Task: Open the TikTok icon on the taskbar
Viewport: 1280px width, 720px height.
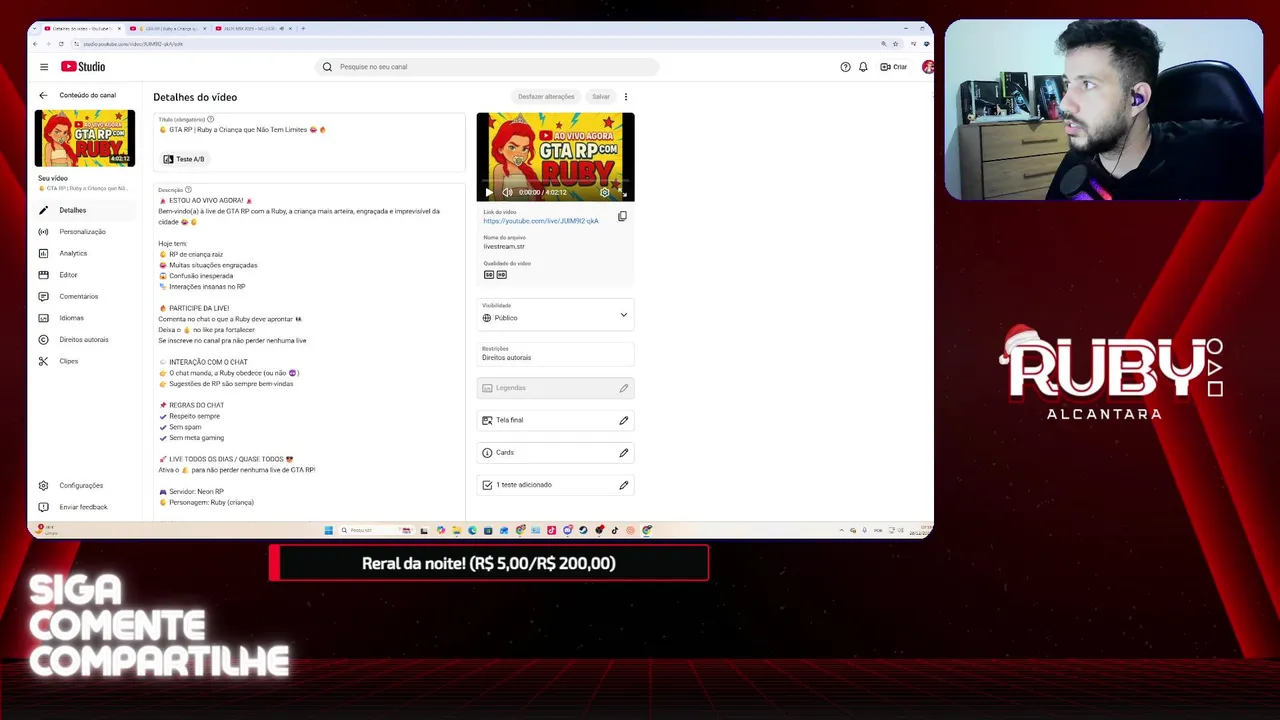Action: (615, 530)
